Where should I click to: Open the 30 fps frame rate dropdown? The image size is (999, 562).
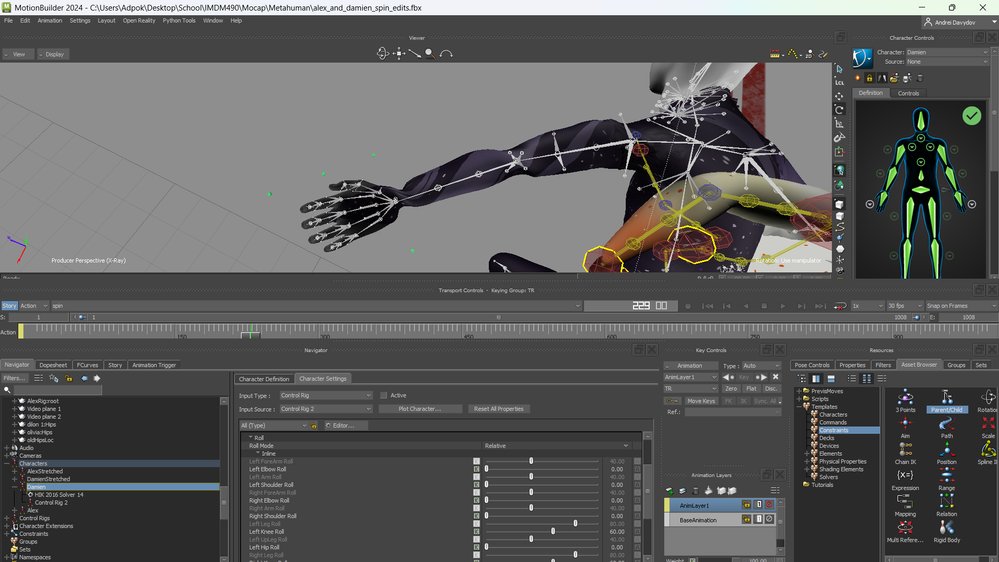[905, 306]
